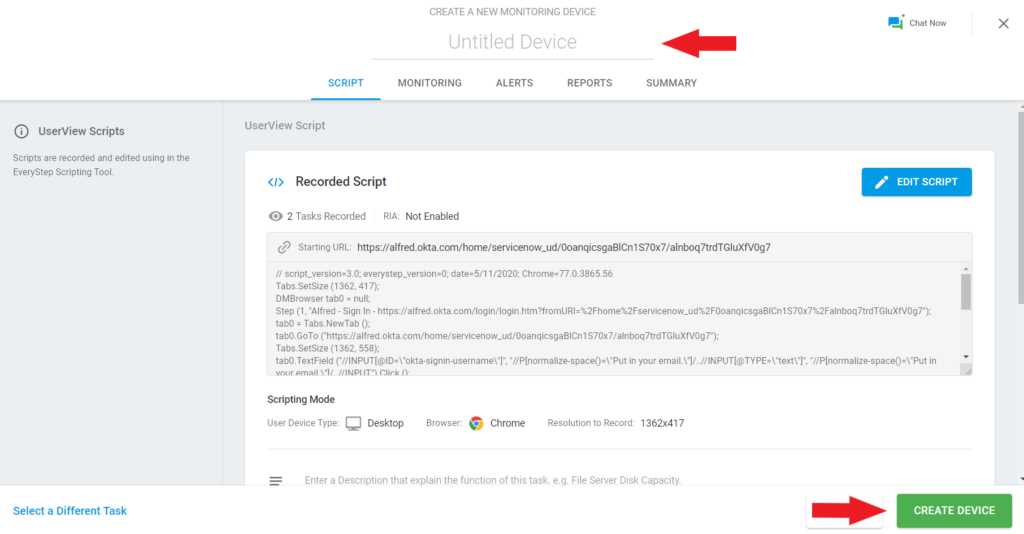Open the Summary tab

click(671, 83)
